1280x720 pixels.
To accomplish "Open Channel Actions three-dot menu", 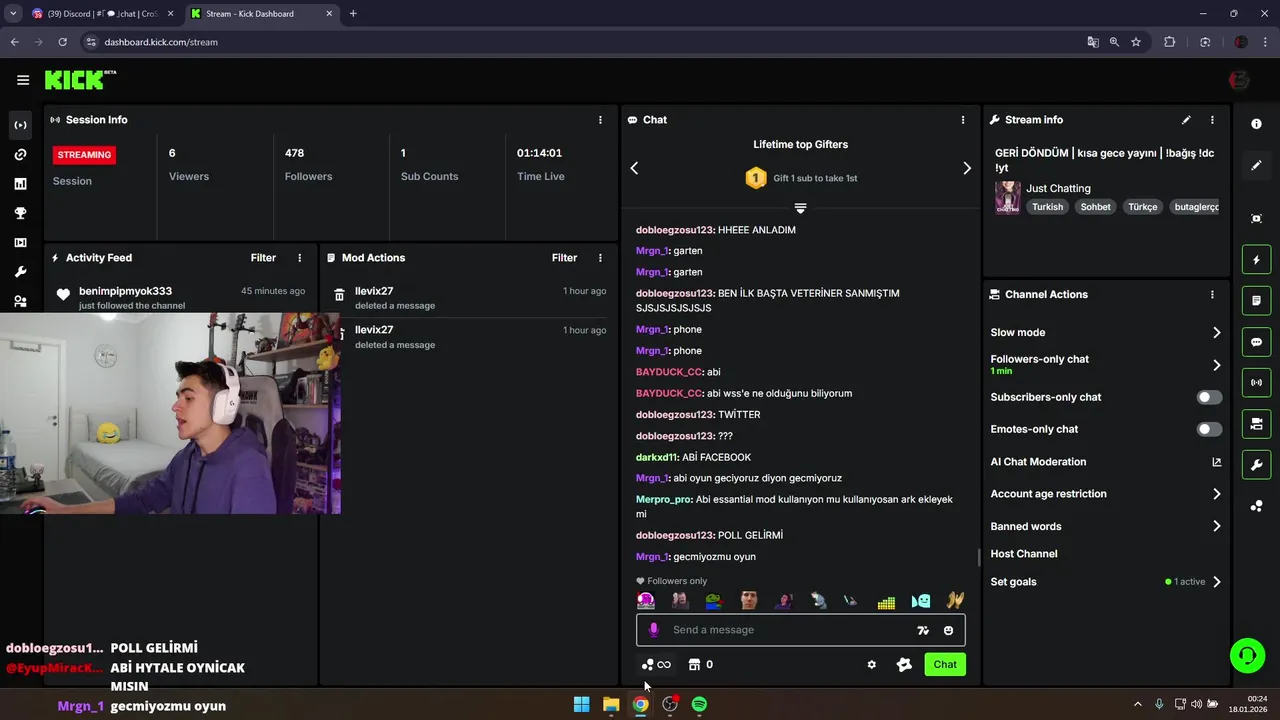I will click(1212, 295).
